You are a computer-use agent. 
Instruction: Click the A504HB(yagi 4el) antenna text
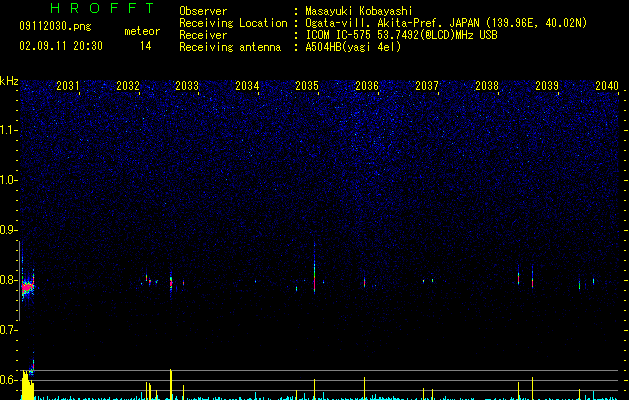(353, 47)
